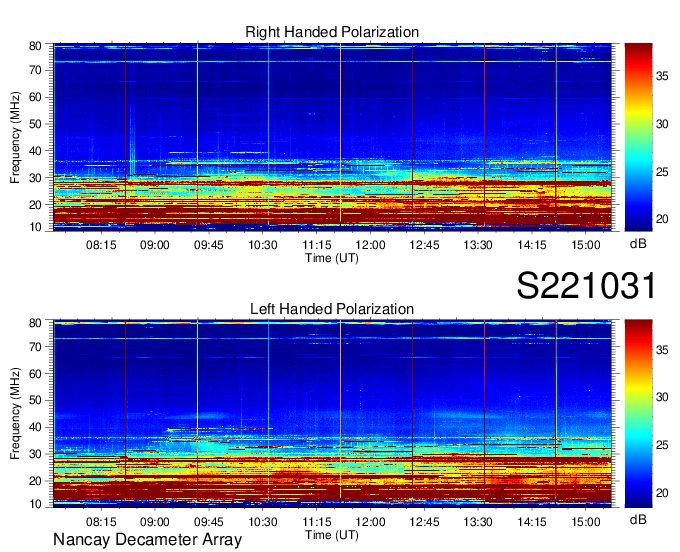This screenshot has width=680, height=552.
Task: Click "Frequency (MHz)" axis label of Left Handed plot
Action: [x=16, y=414]
